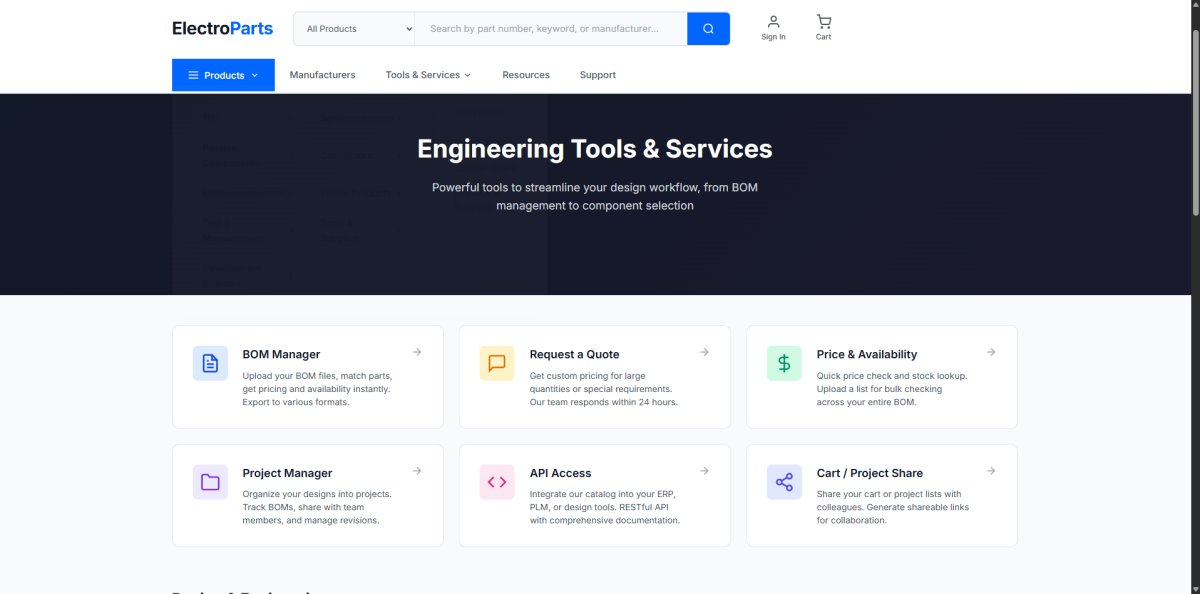Click the search magnifier icon
Viewport: 1200px width, 594px height.
[708, 28]
